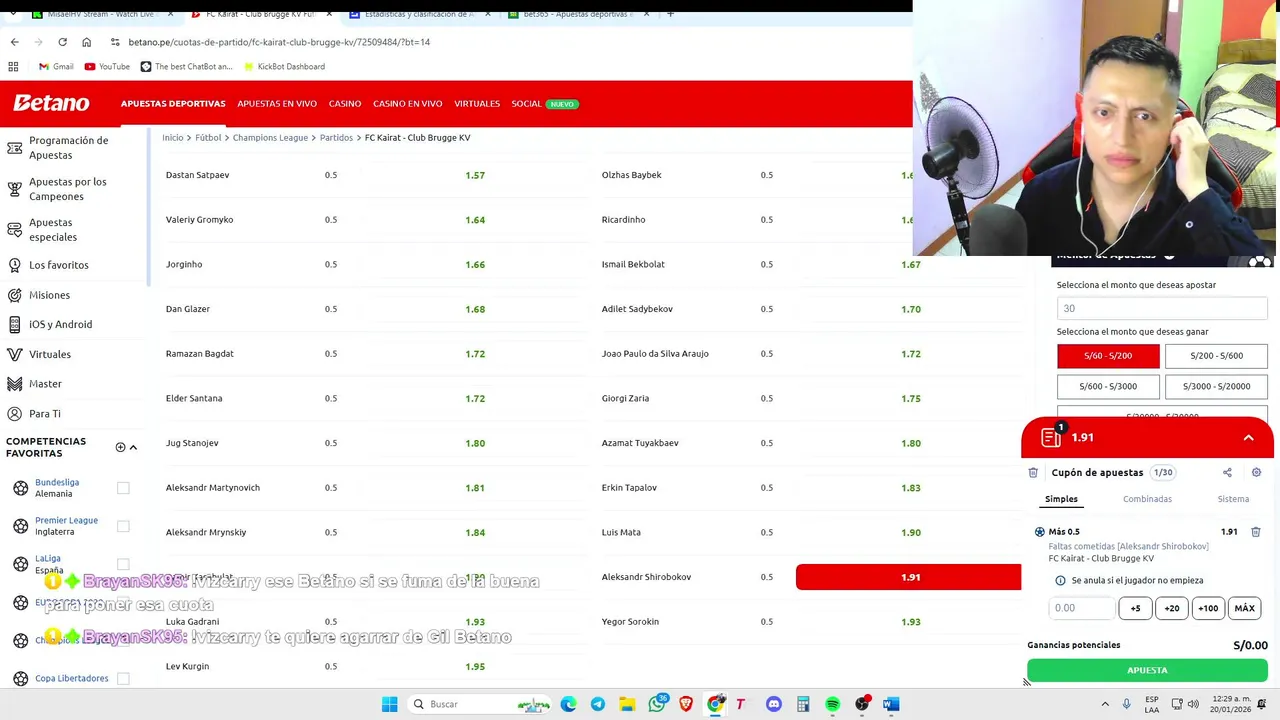Add +100 to the stake
Viewport: 1280px width, 720px height.
coord(1208,608)
